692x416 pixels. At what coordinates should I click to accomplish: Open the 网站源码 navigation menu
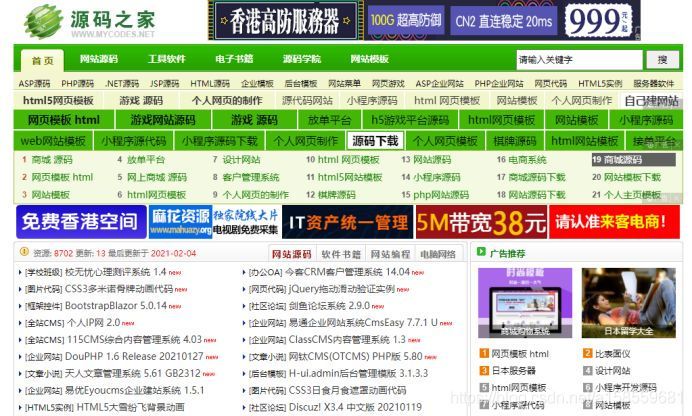(99, 59)
